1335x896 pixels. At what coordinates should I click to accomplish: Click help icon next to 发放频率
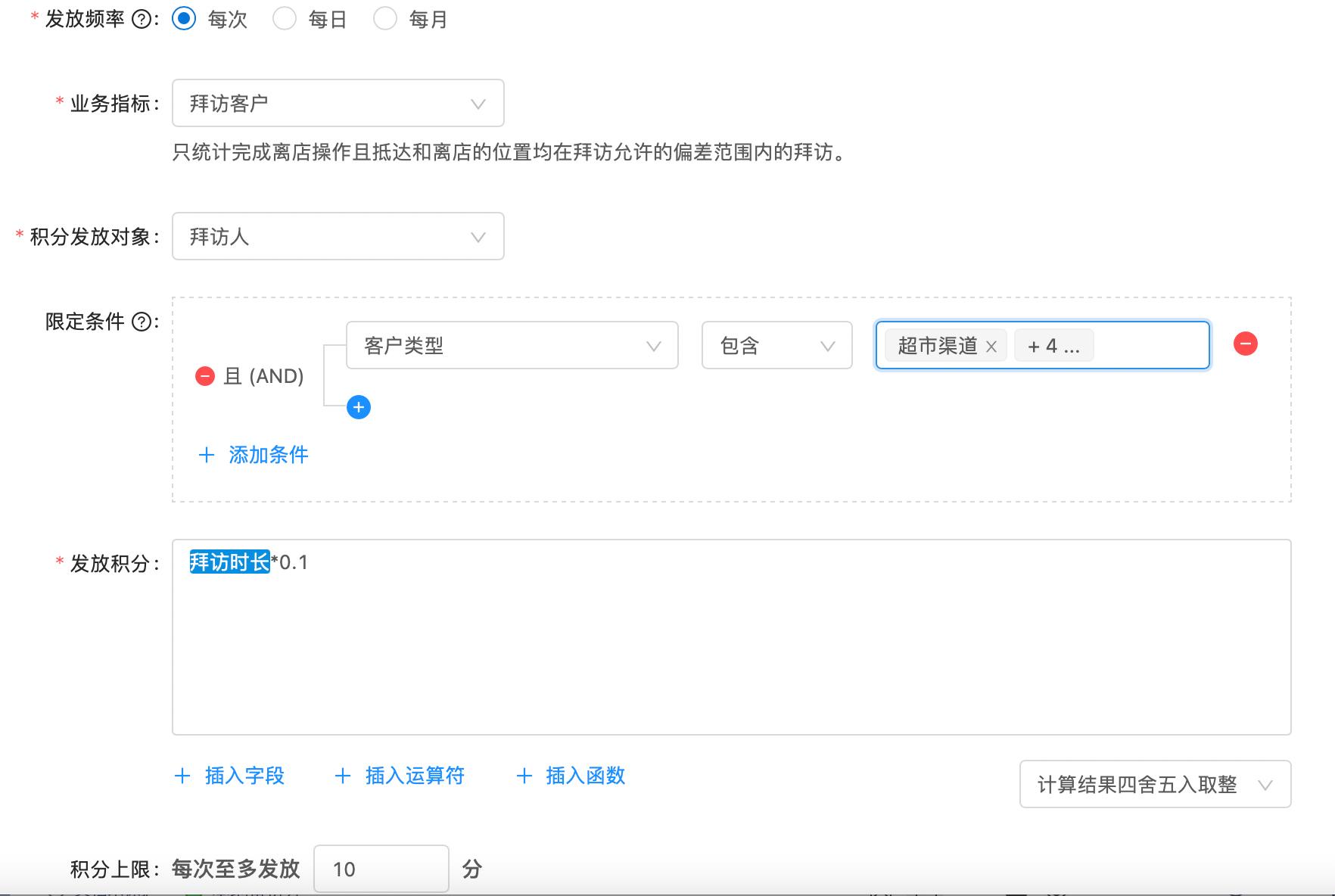142,20
